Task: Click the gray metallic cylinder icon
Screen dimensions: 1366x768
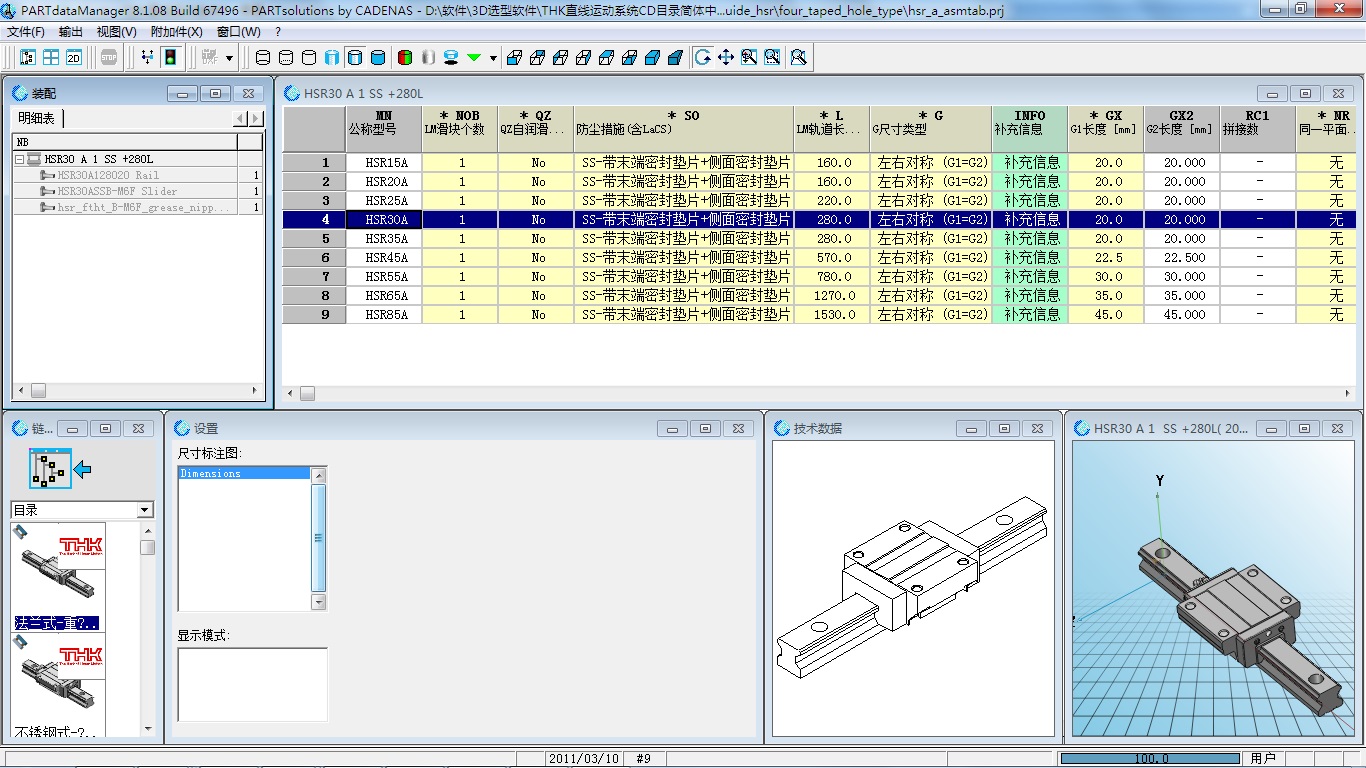Action: [428, 58]
